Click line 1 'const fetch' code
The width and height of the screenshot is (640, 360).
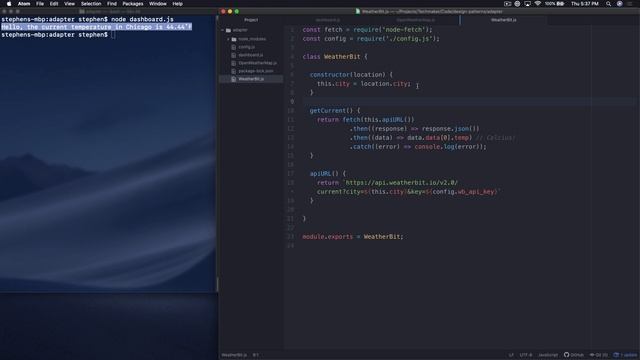pyautogui.click(x=367, y=30)
